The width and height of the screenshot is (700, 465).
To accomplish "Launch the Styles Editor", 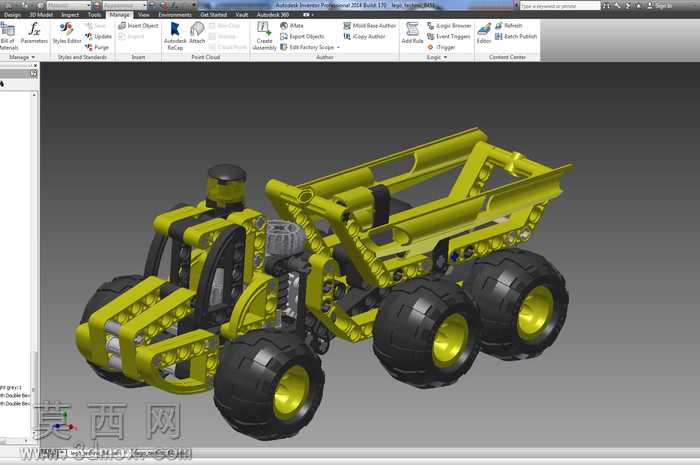I will pyautogui.click(x=67, y=33).
